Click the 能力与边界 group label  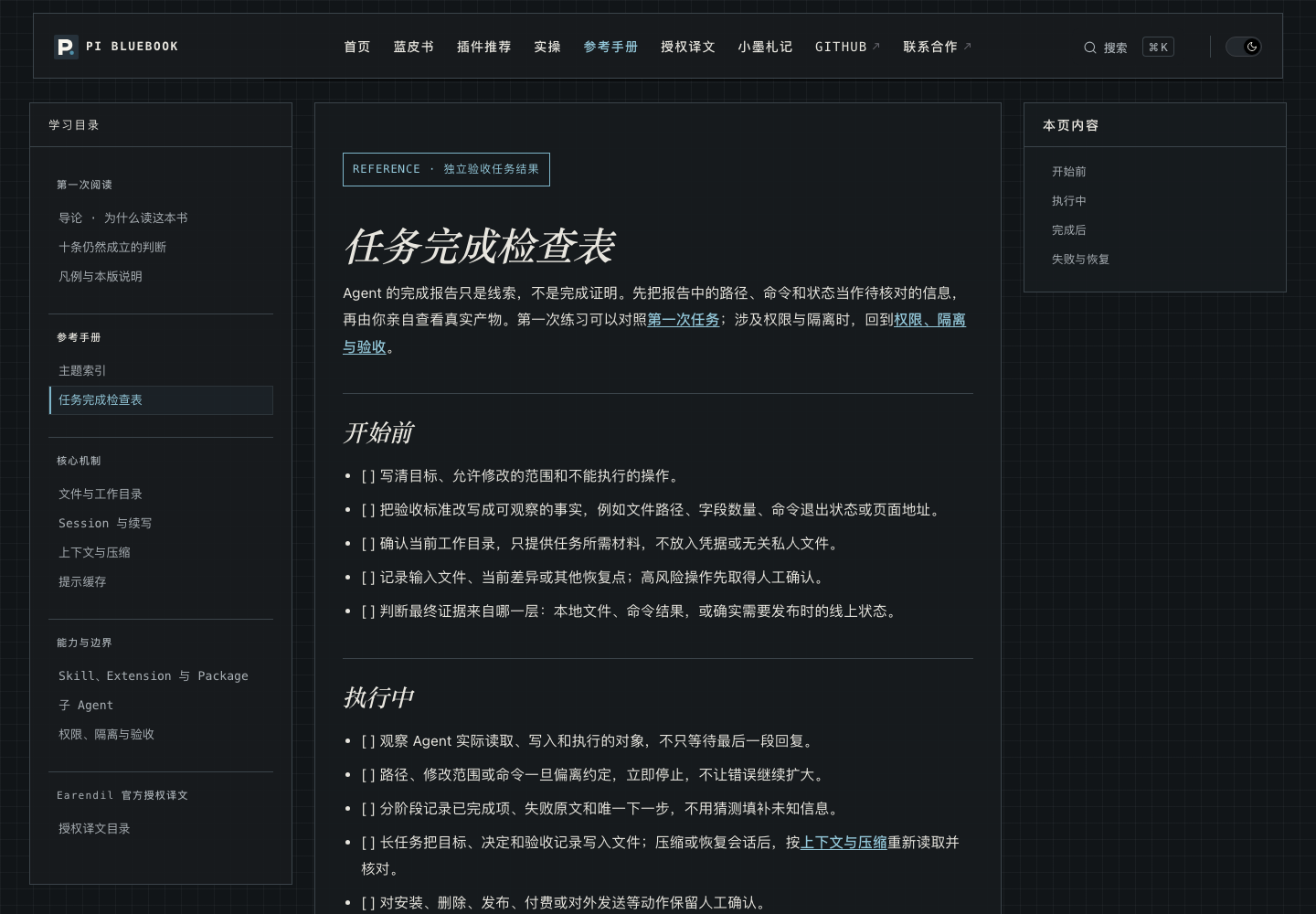(84, 643)
